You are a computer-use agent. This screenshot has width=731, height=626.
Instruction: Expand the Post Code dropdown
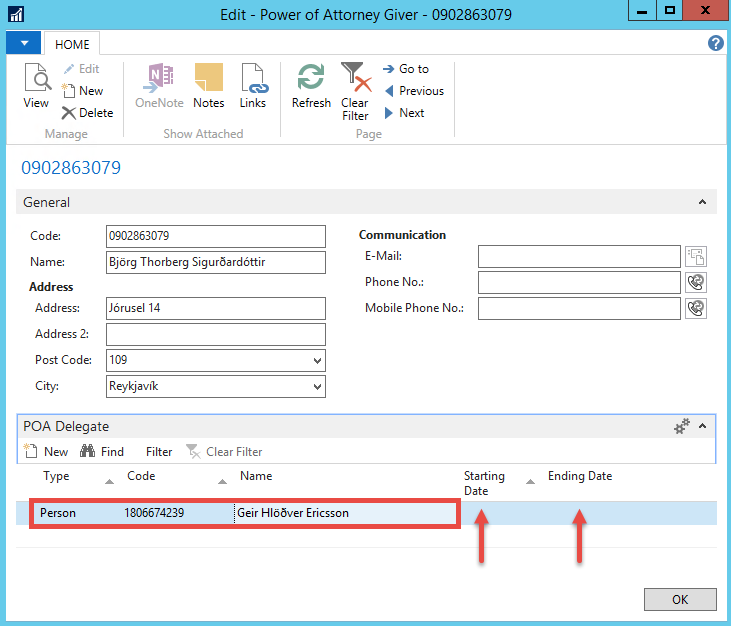(x=318, y=360)
